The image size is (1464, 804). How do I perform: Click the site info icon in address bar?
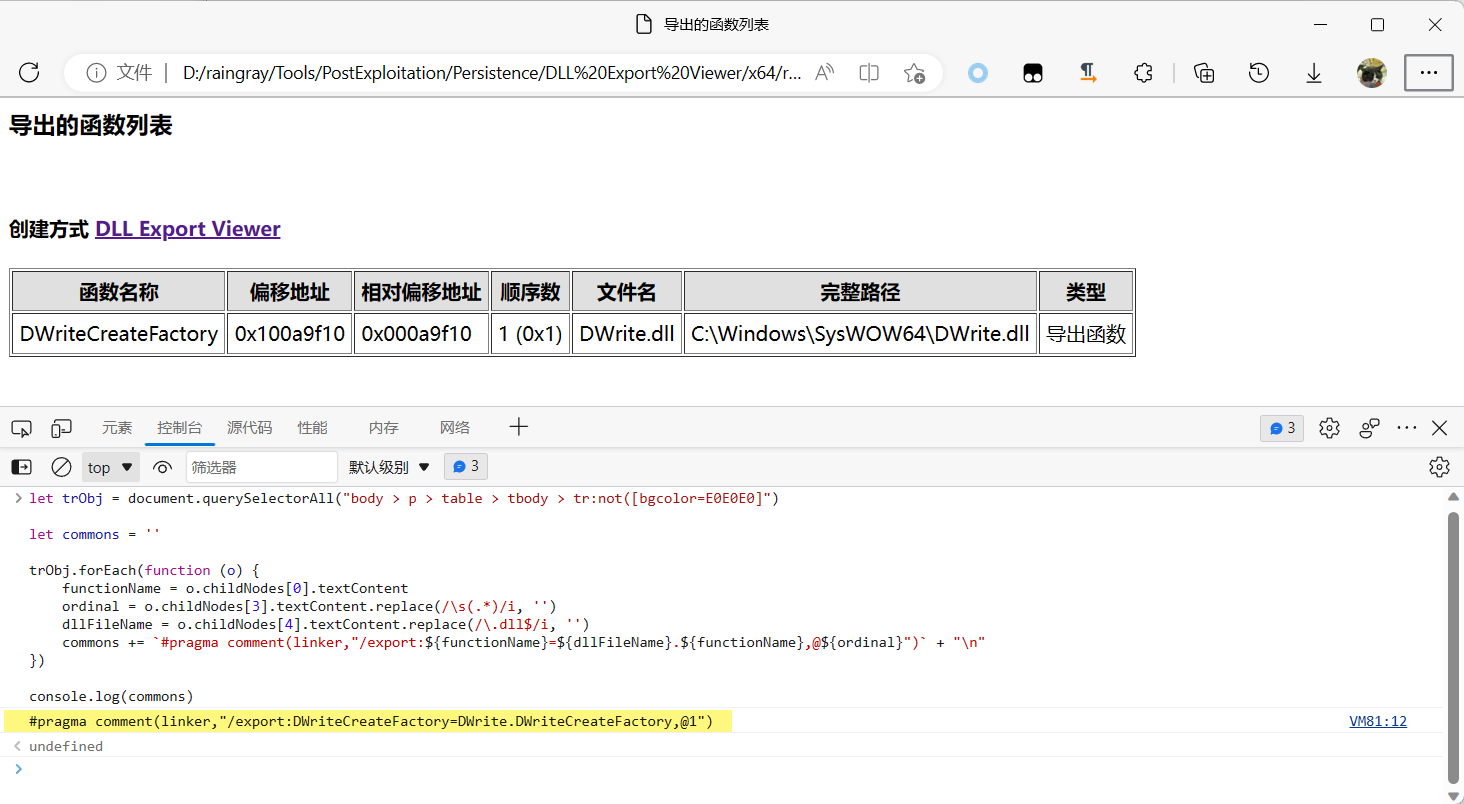point(96,73)
